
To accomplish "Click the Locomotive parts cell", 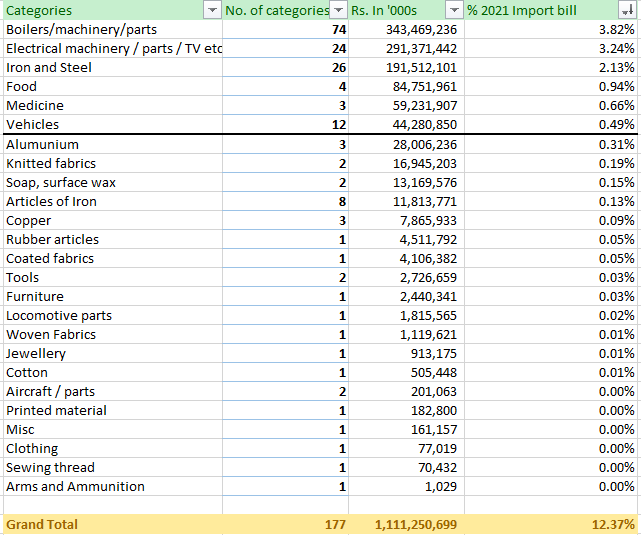I will coord(113,316).
